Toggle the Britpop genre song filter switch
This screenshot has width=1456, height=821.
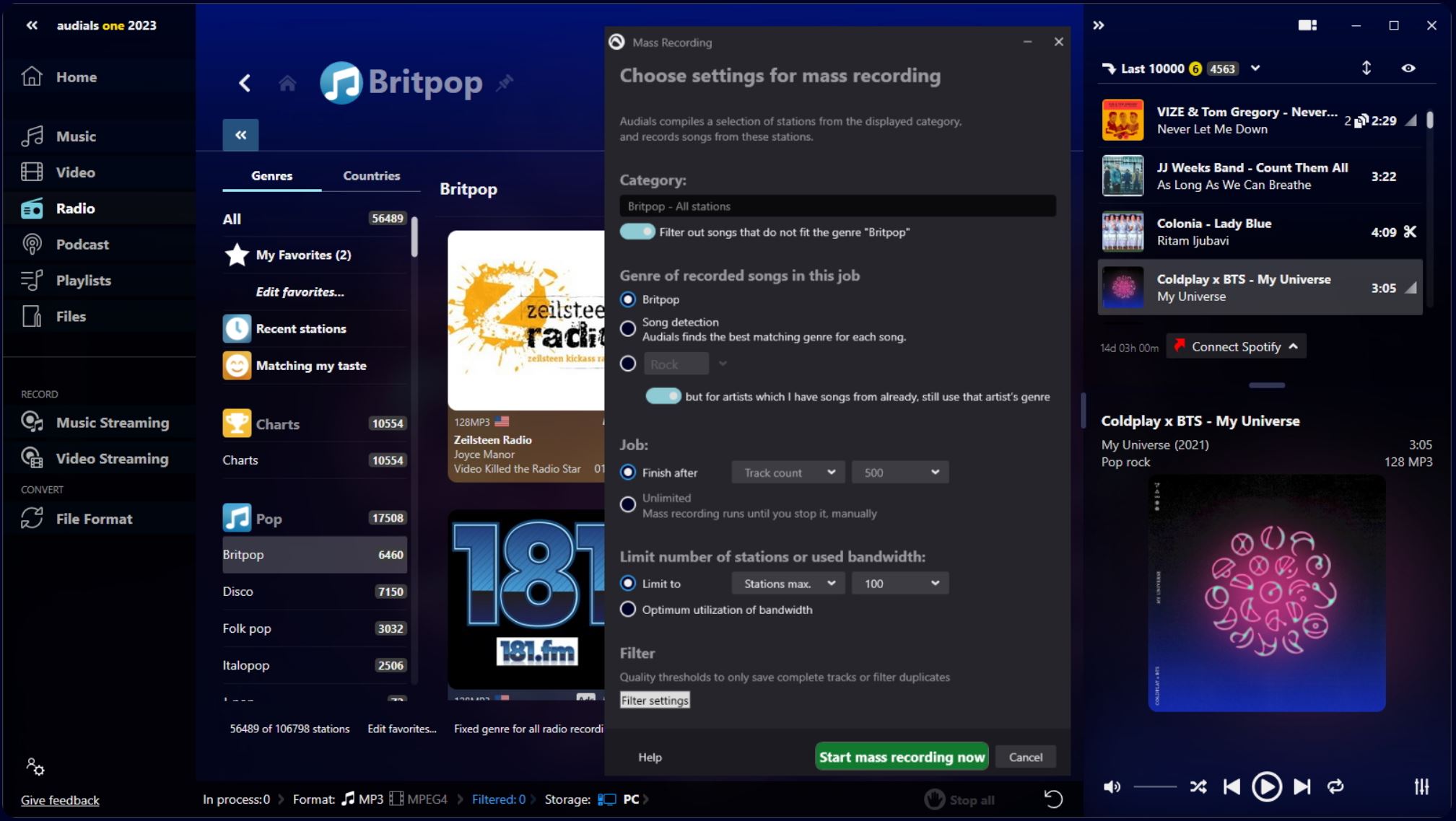(x=637, y=232)
